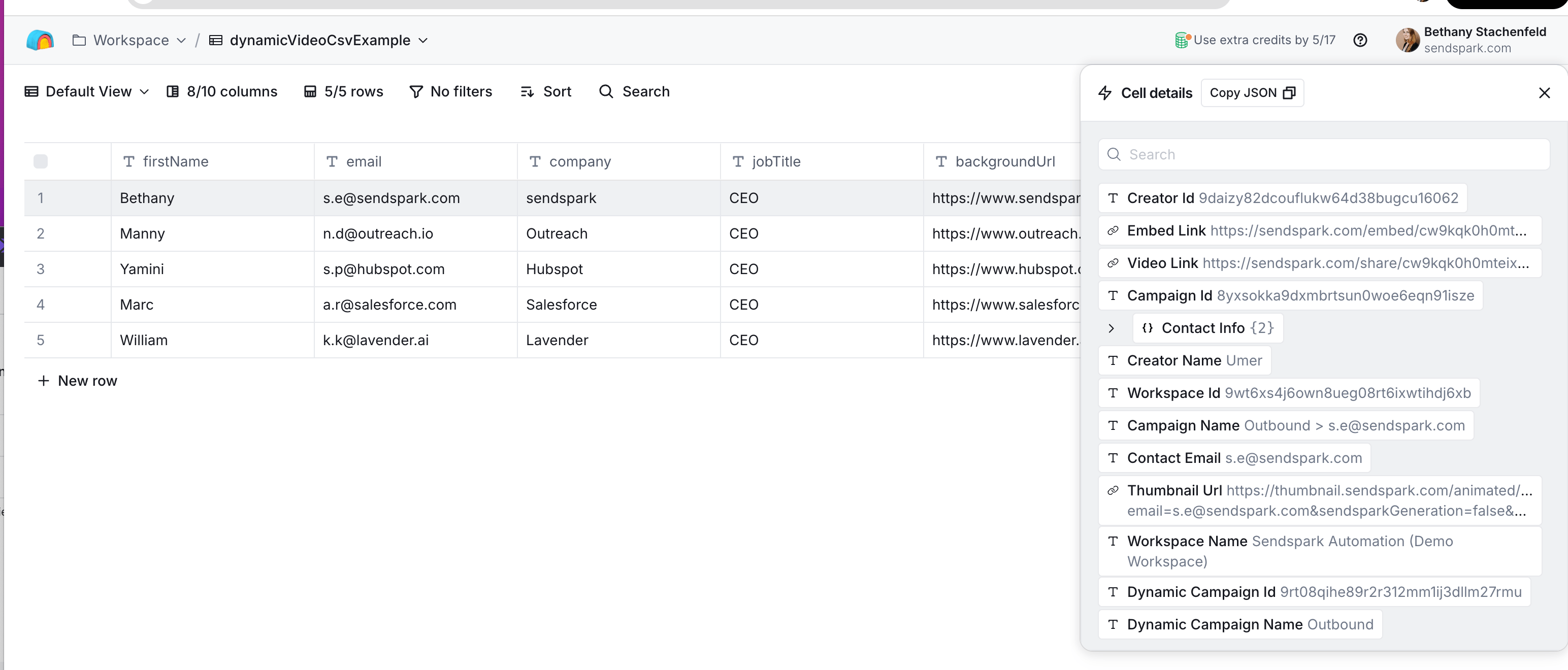Expand the Contact Info object
This screenshot has height=670, width=1568.
click(x=1112, y=328)
